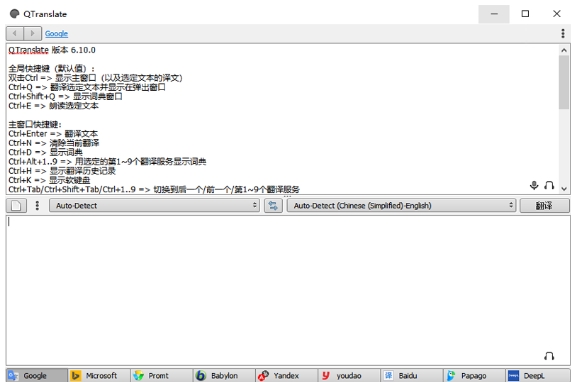Click the scrollbar down arrow in source pane
This screenshot has height=382, width=571.
point(564,189)
